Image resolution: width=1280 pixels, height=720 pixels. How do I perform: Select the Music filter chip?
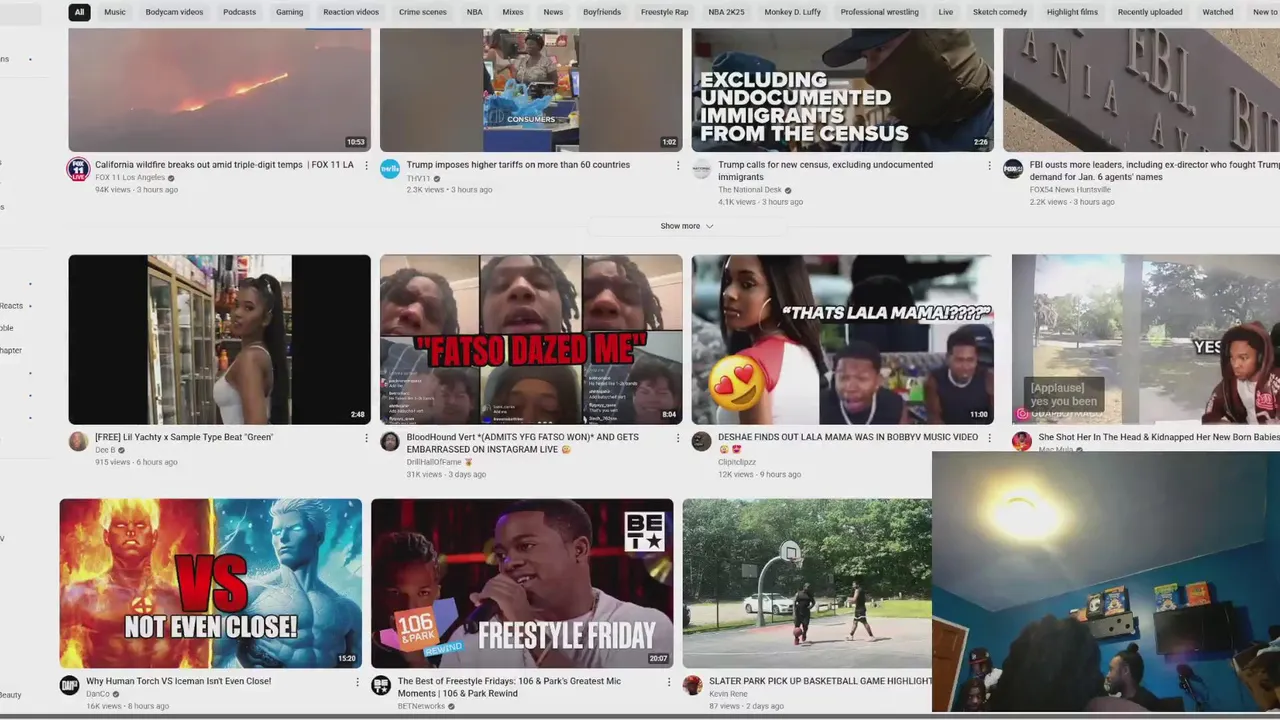tap(115, 12)
